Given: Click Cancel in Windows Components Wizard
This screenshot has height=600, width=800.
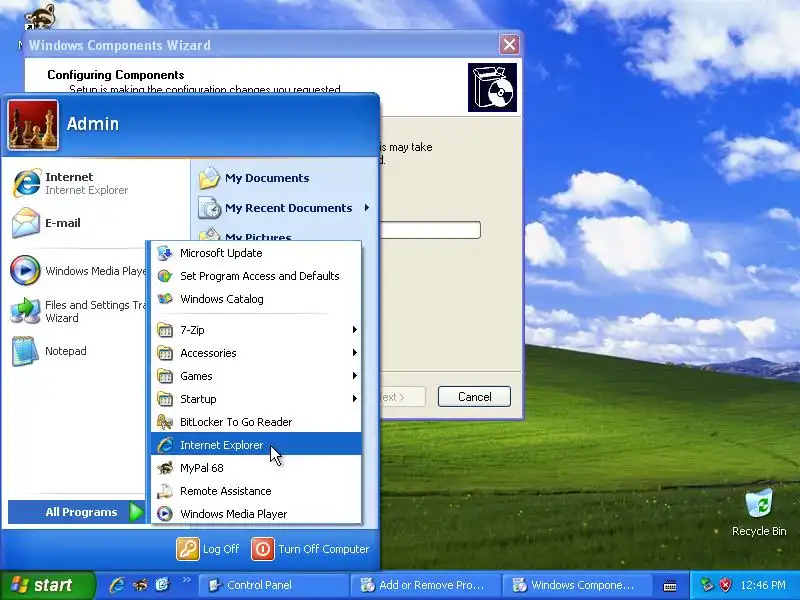Looking at the screenshot, I should point(474,396).
